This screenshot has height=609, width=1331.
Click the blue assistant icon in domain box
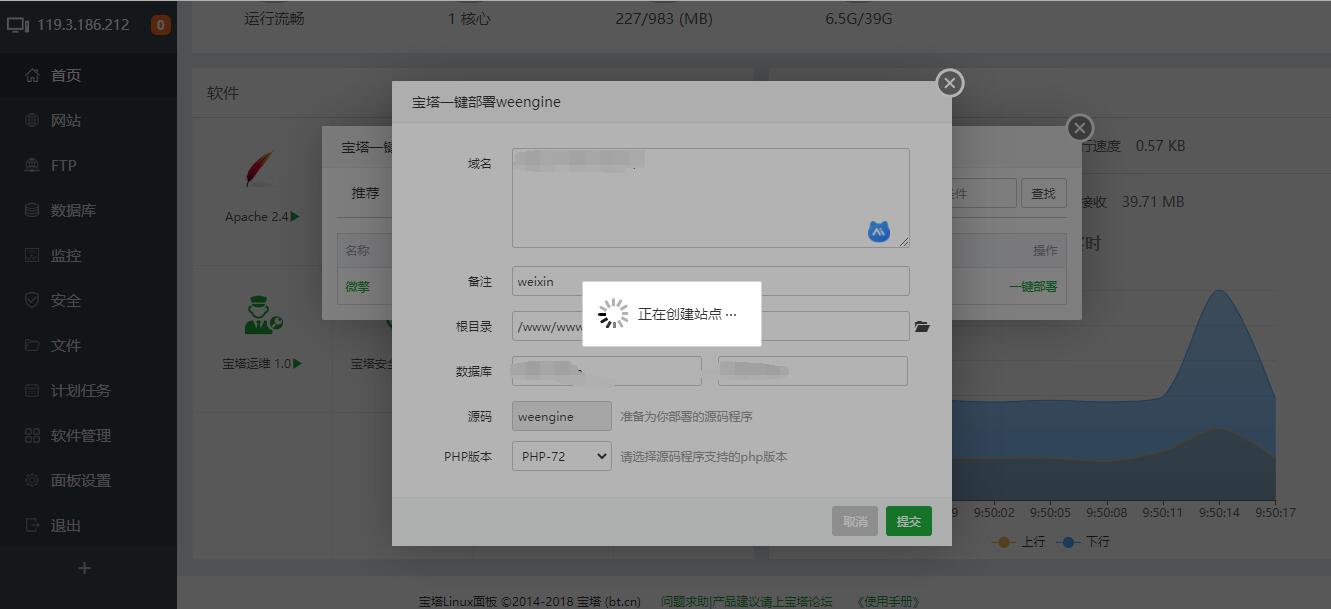(879, 232)
